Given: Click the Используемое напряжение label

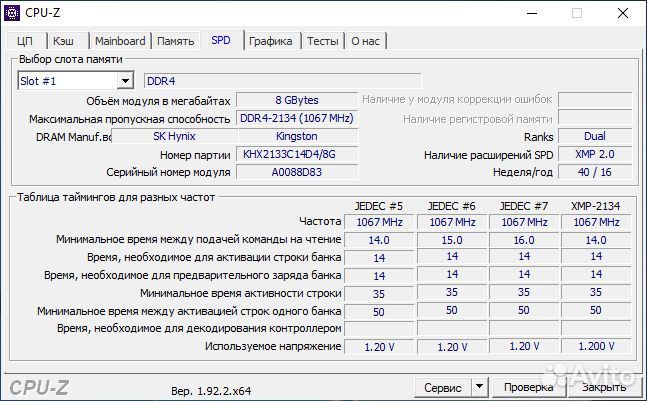Looking at the screenshot, I should 273,347.
